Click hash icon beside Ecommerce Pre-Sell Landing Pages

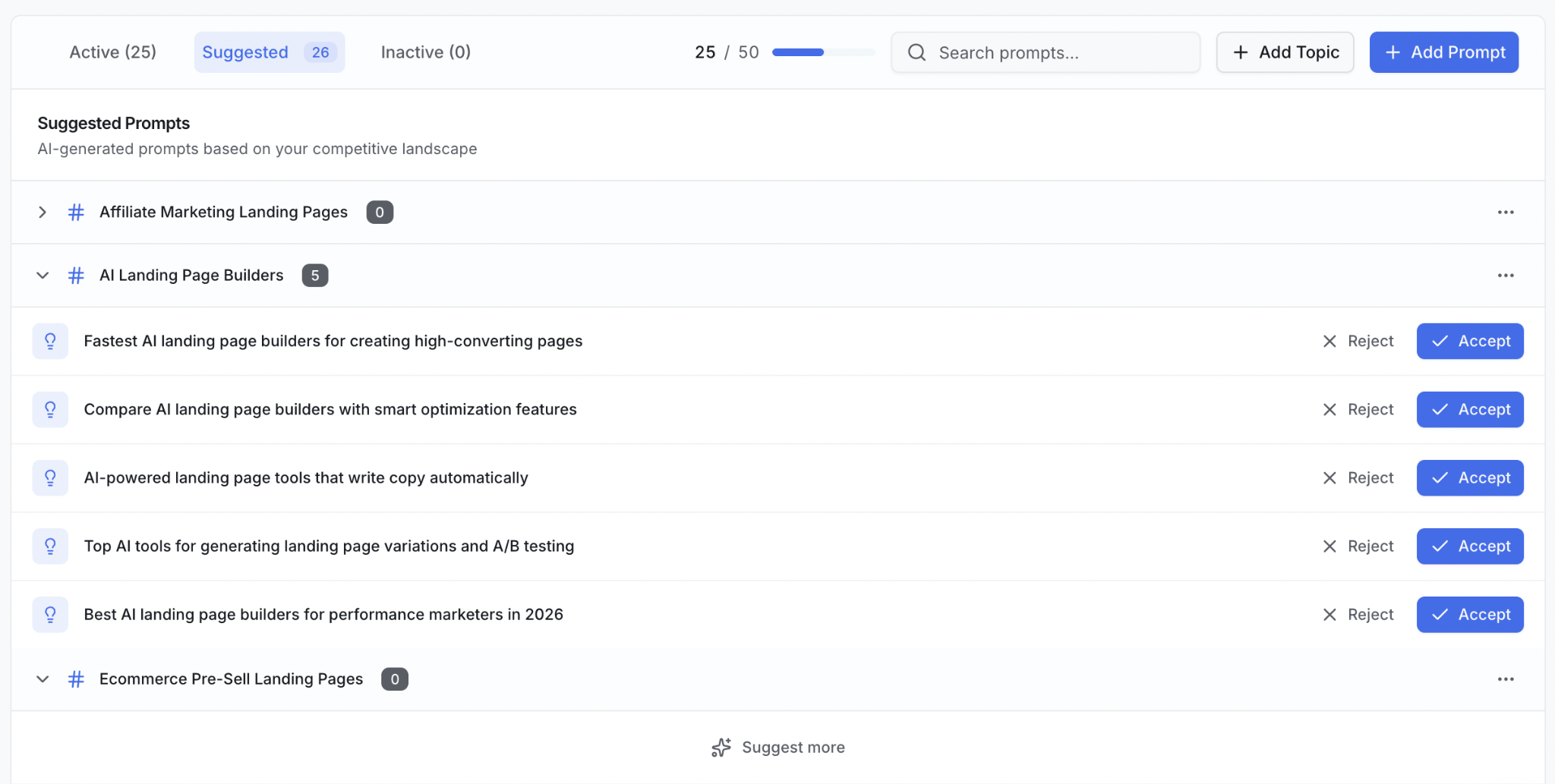(x=76, y=679)
